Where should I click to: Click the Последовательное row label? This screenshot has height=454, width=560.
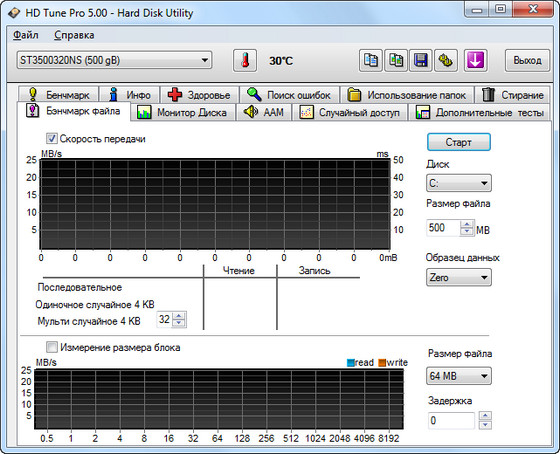pyautogui.click(x=80, y=287)
